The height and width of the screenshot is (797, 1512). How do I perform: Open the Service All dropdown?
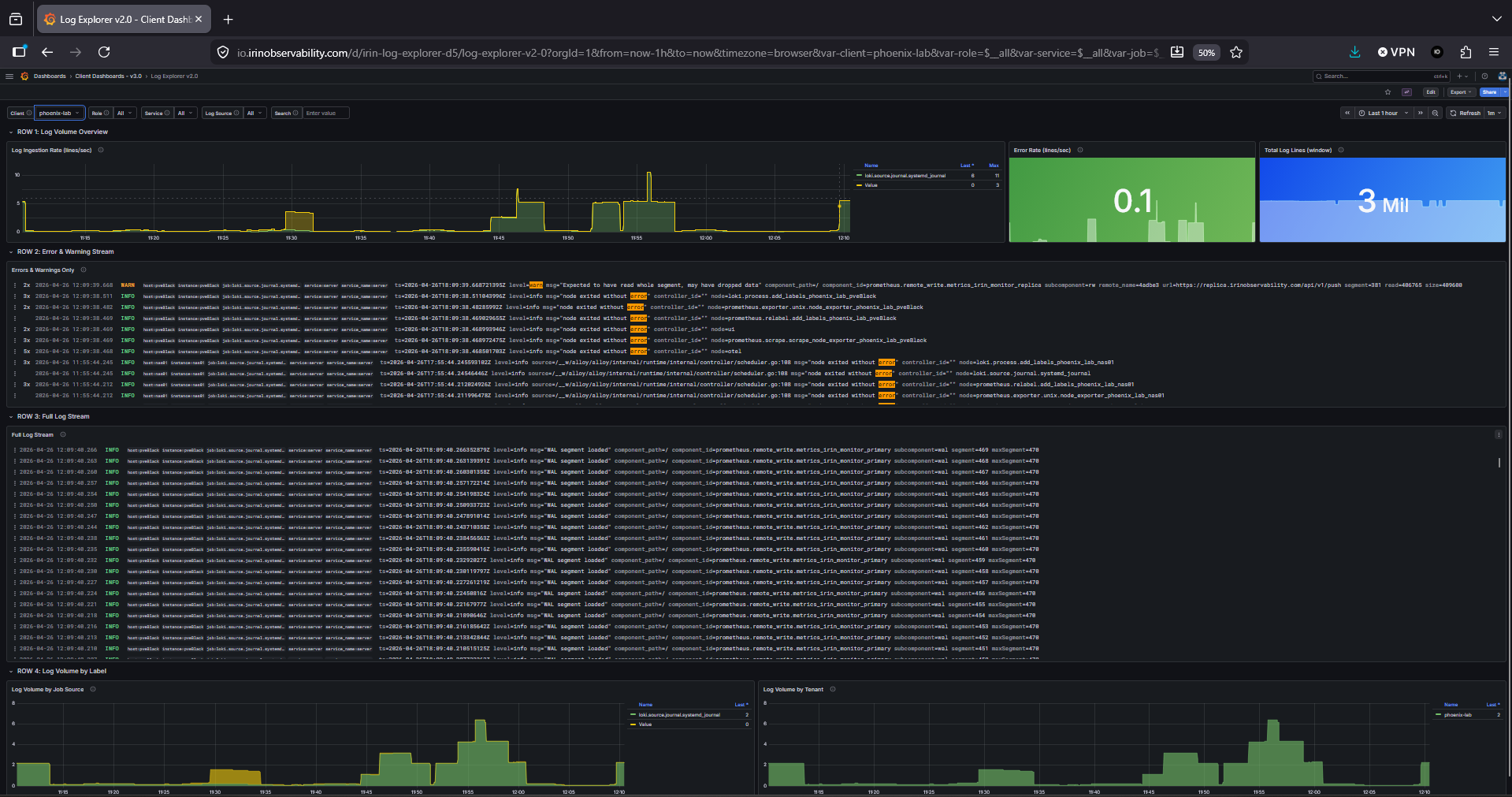[186, 113]
